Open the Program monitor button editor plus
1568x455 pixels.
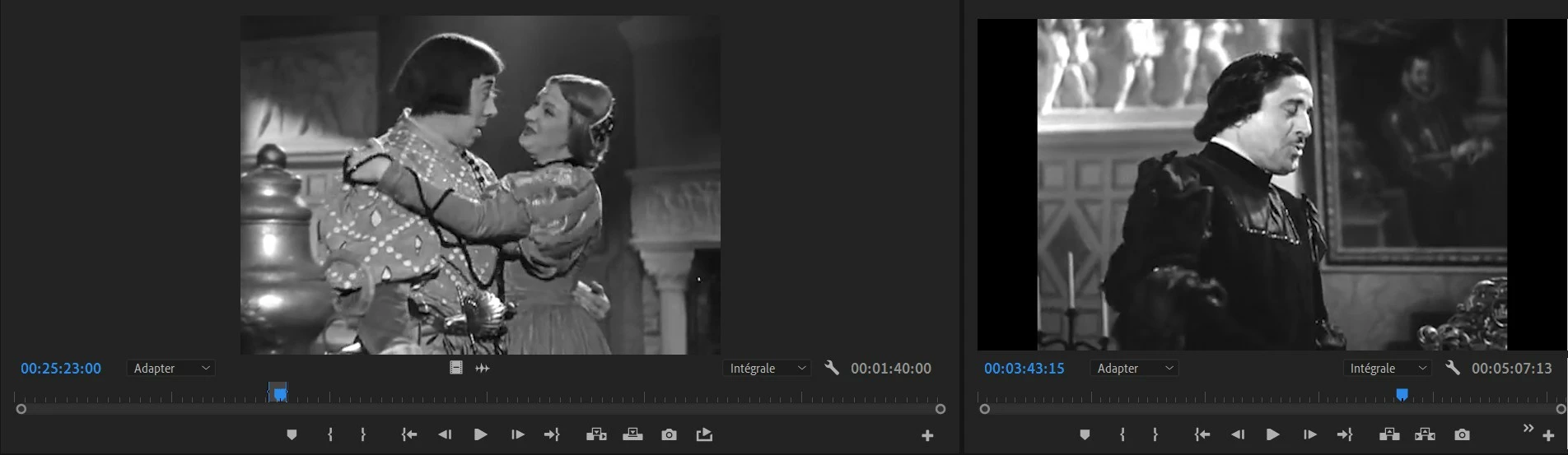pyautogui.click(x=1548, y=435)
